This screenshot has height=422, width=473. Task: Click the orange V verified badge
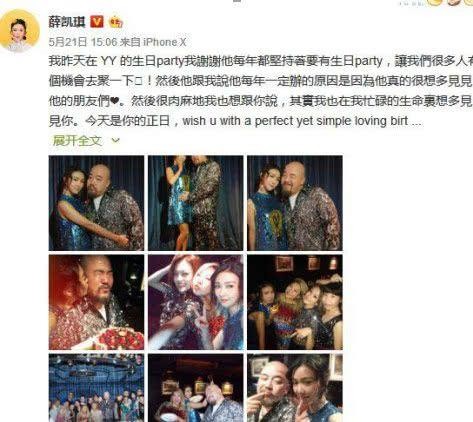point(97,22)
